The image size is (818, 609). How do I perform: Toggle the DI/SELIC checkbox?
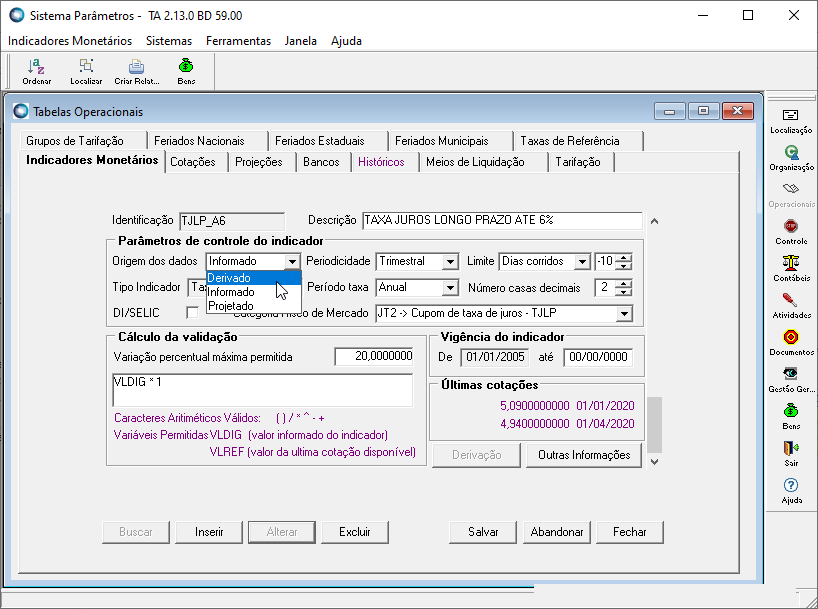point(193,313)
